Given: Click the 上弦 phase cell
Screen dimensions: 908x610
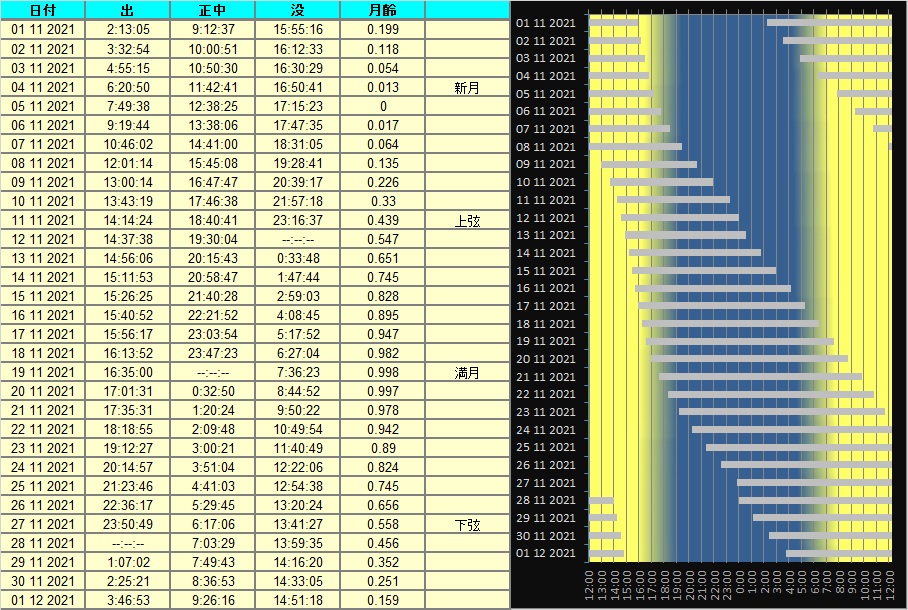Looking at the screenshot, I should (467, 220).
